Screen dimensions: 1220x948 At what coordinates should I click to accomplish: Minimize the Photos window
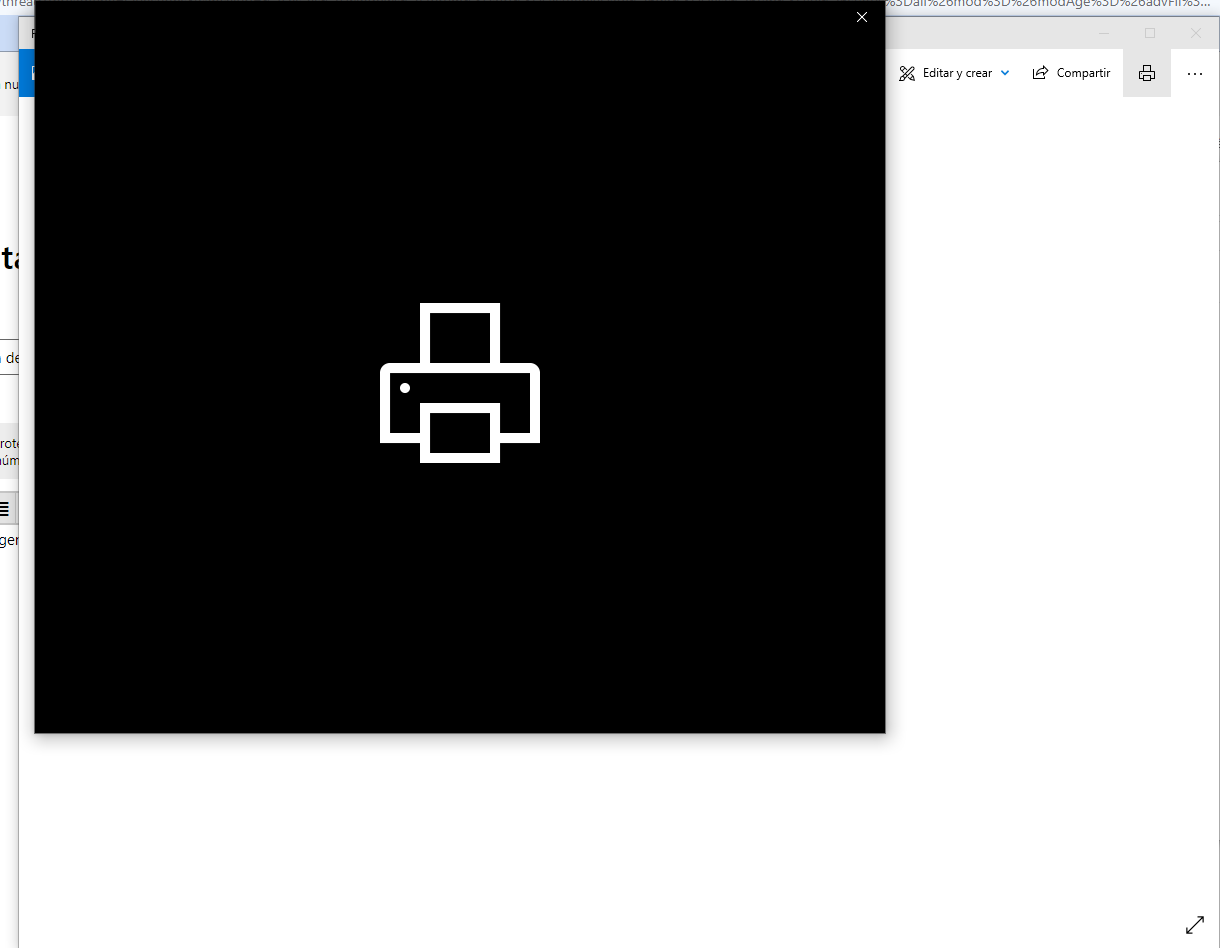click(x=1104, y=33)
